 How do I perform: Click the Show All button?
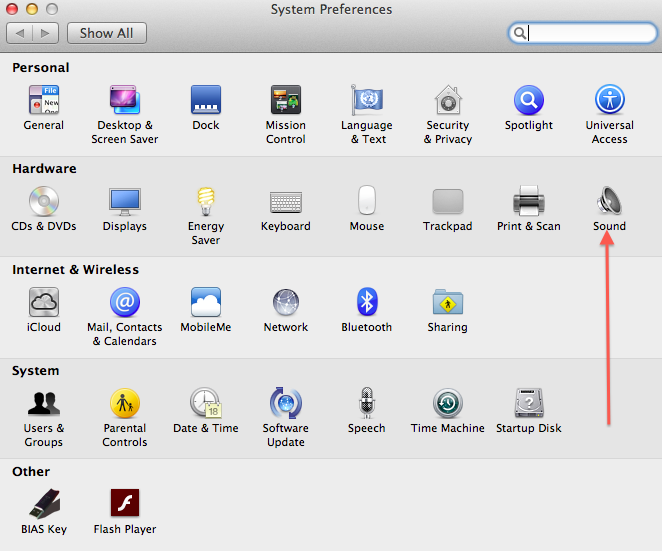(107, 33)
